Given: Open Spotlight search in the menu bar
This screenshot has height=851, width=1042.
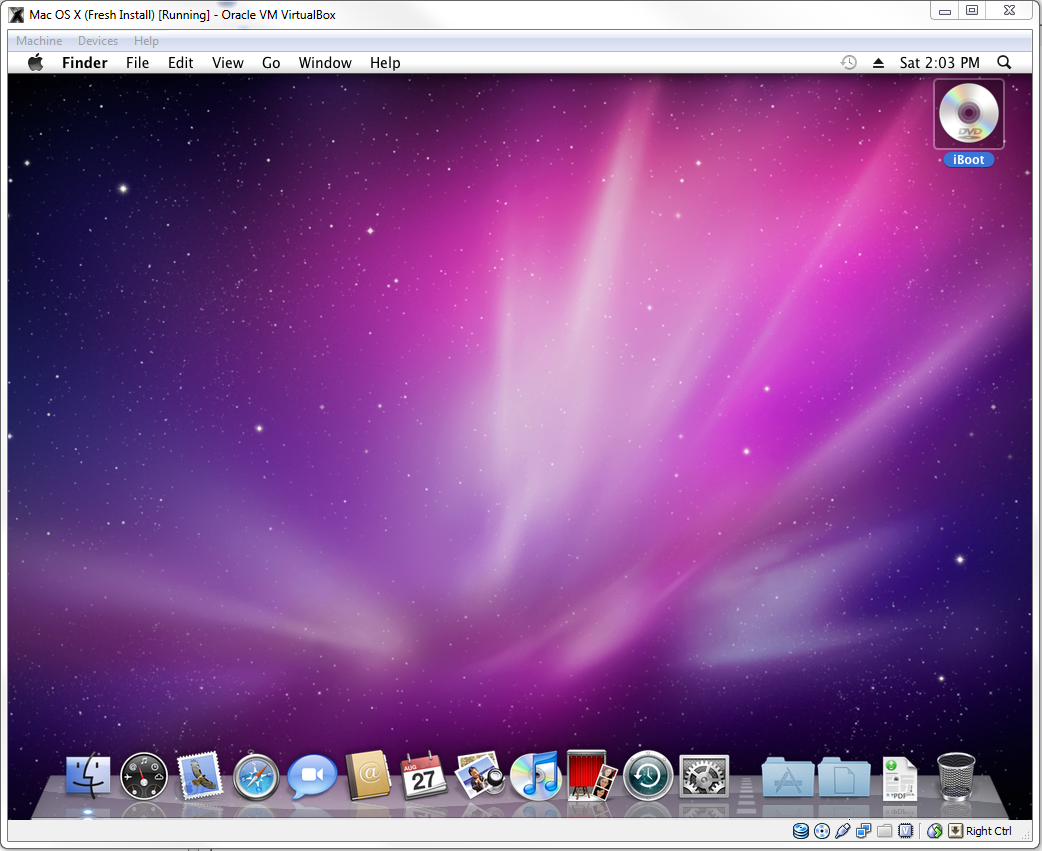Looking at the screenshot, I should click(1004, 62).
